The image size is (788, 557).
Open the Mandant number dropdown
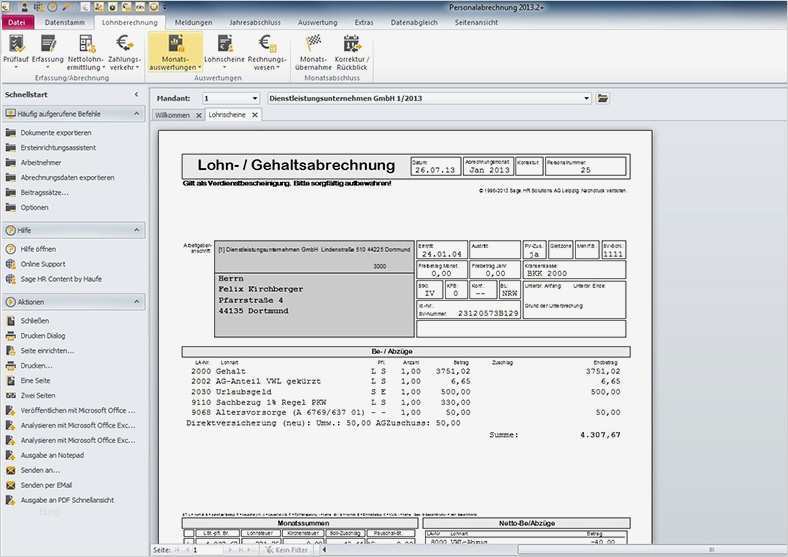pos(254,99)
